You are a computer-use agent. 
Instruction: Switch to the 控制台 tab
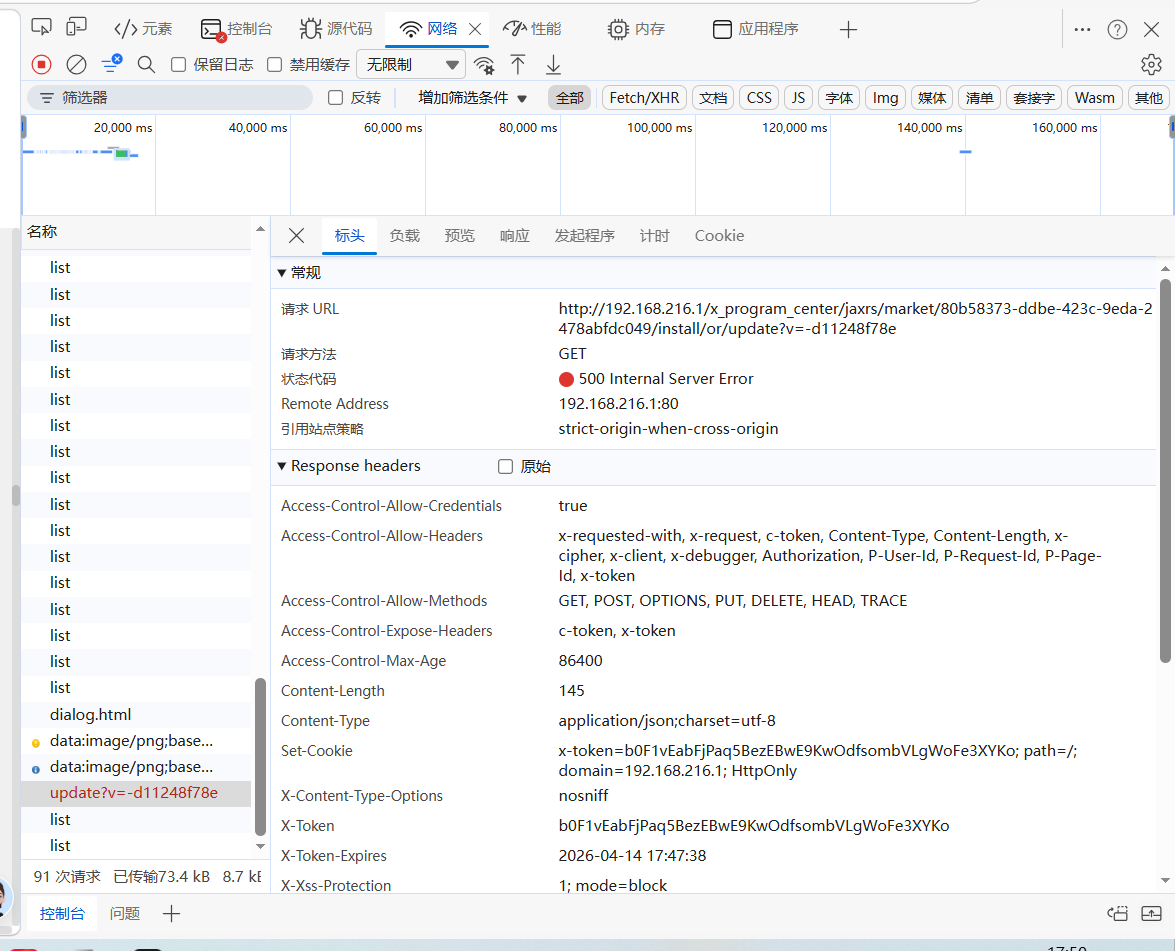[236, 29]
